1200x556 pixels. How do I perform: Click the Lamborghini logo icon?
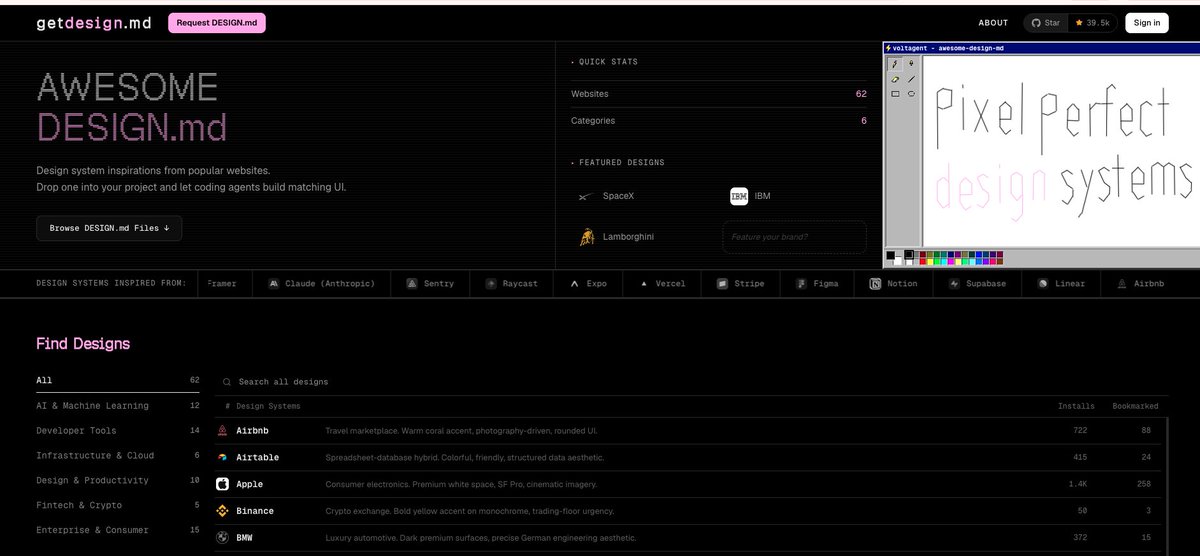pos(587,237)
